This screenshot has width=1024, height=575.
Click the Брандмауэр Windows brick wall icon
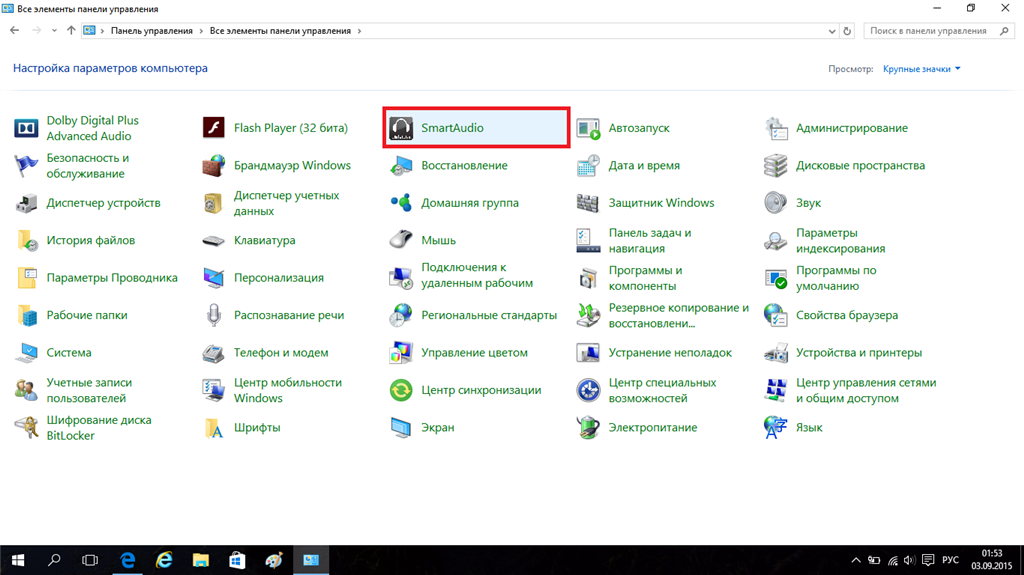[x=214, y=165]
